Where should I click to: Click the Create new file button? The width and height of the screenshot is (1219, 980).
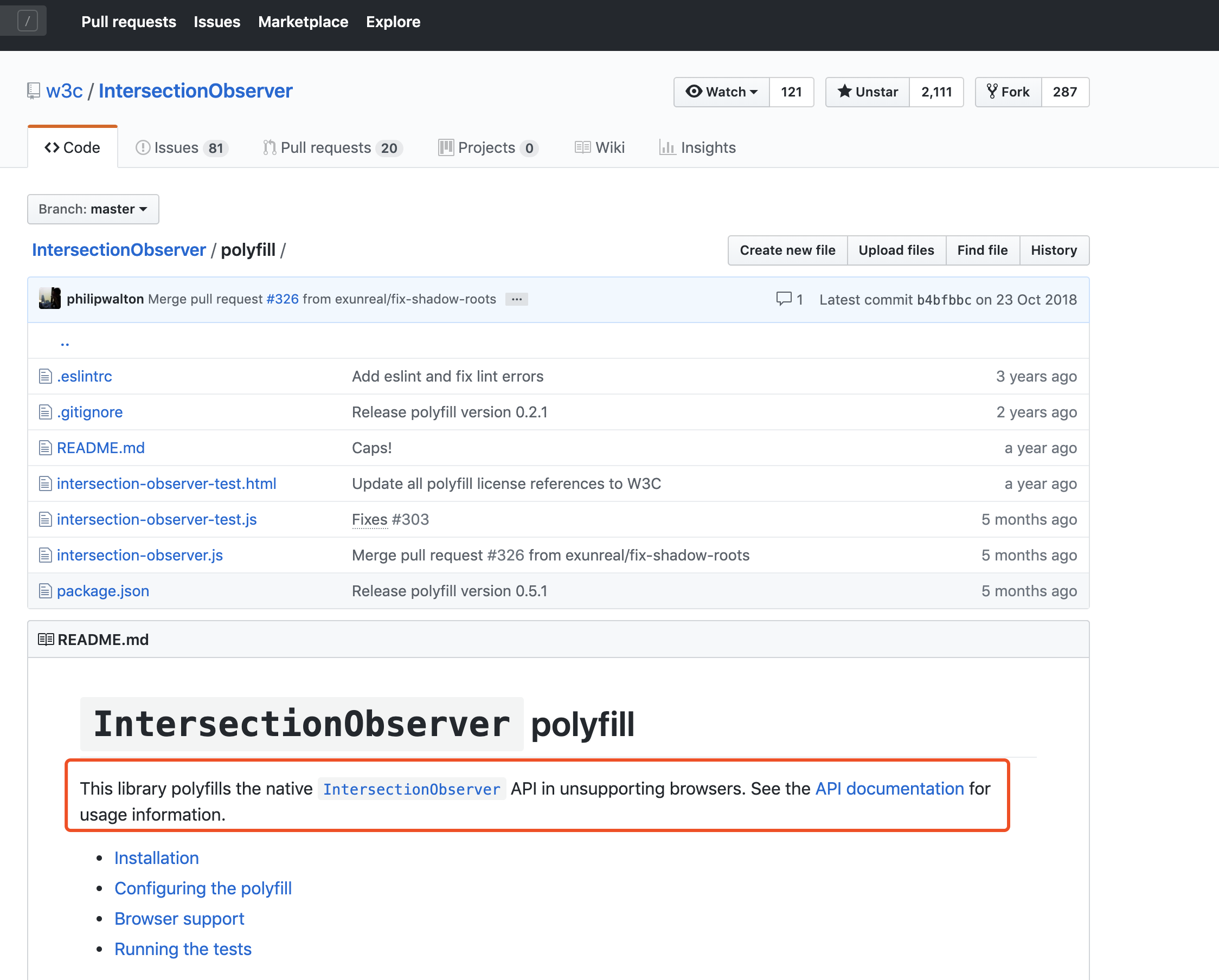tap(787, 250)
